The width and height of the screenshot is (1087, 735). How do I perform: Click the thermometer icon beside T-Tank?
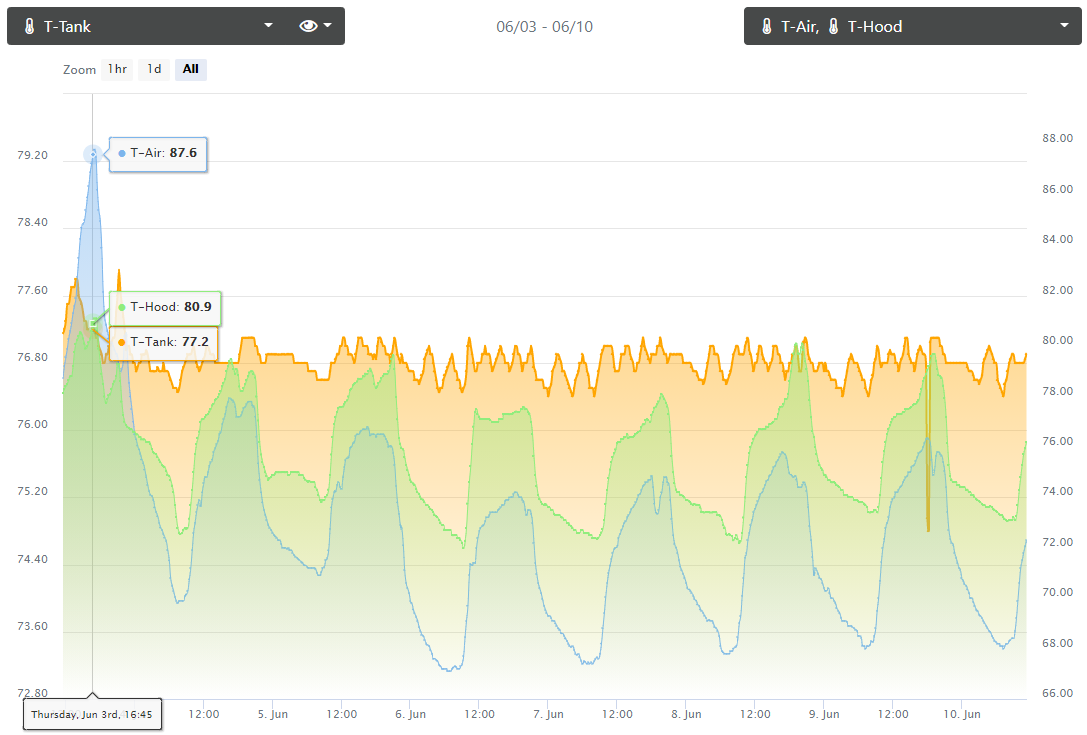tap(29, 26)
